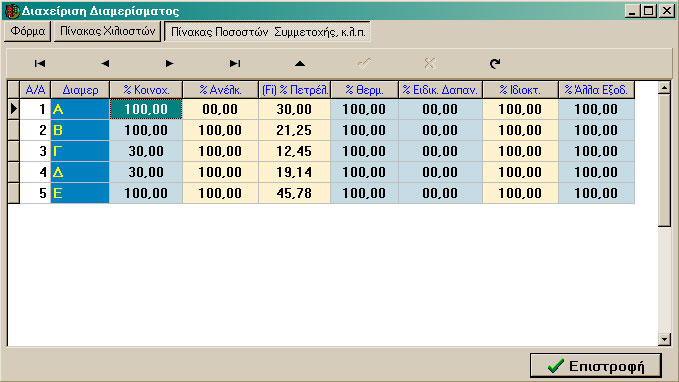Minimize the Διαχείριση Διαμερίσματος window
Screen dimensions: 679x382
tap(633, 10)
